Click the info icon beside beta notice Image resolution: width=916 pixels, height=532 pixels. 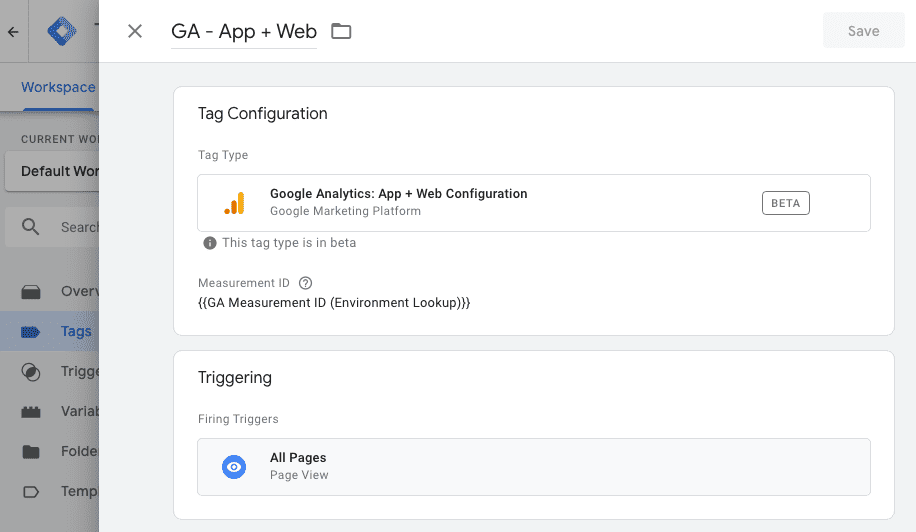pos(209,243)
